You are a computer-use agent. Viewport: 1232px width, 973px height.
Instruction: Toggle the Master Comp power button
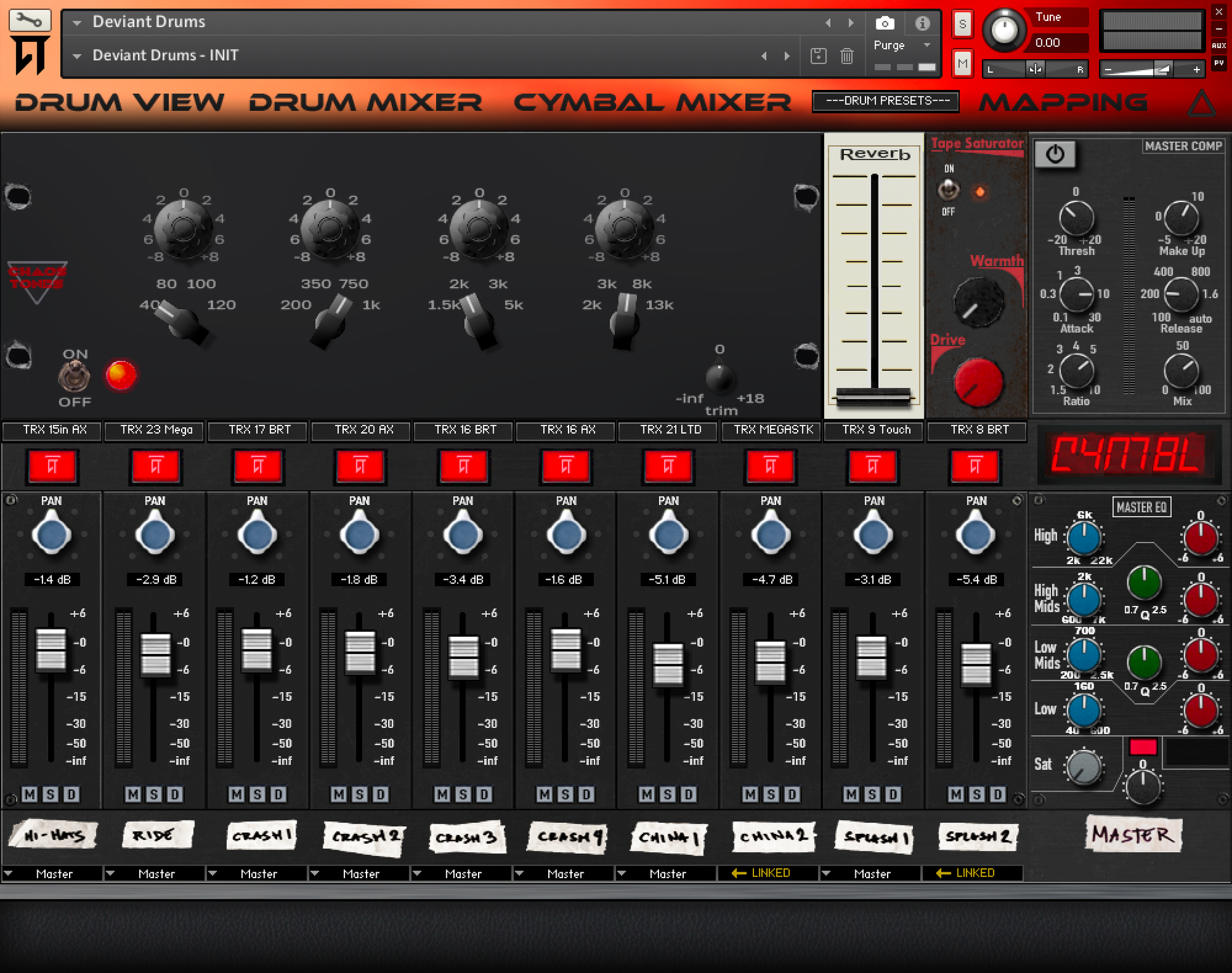(x=1055, y=154)
